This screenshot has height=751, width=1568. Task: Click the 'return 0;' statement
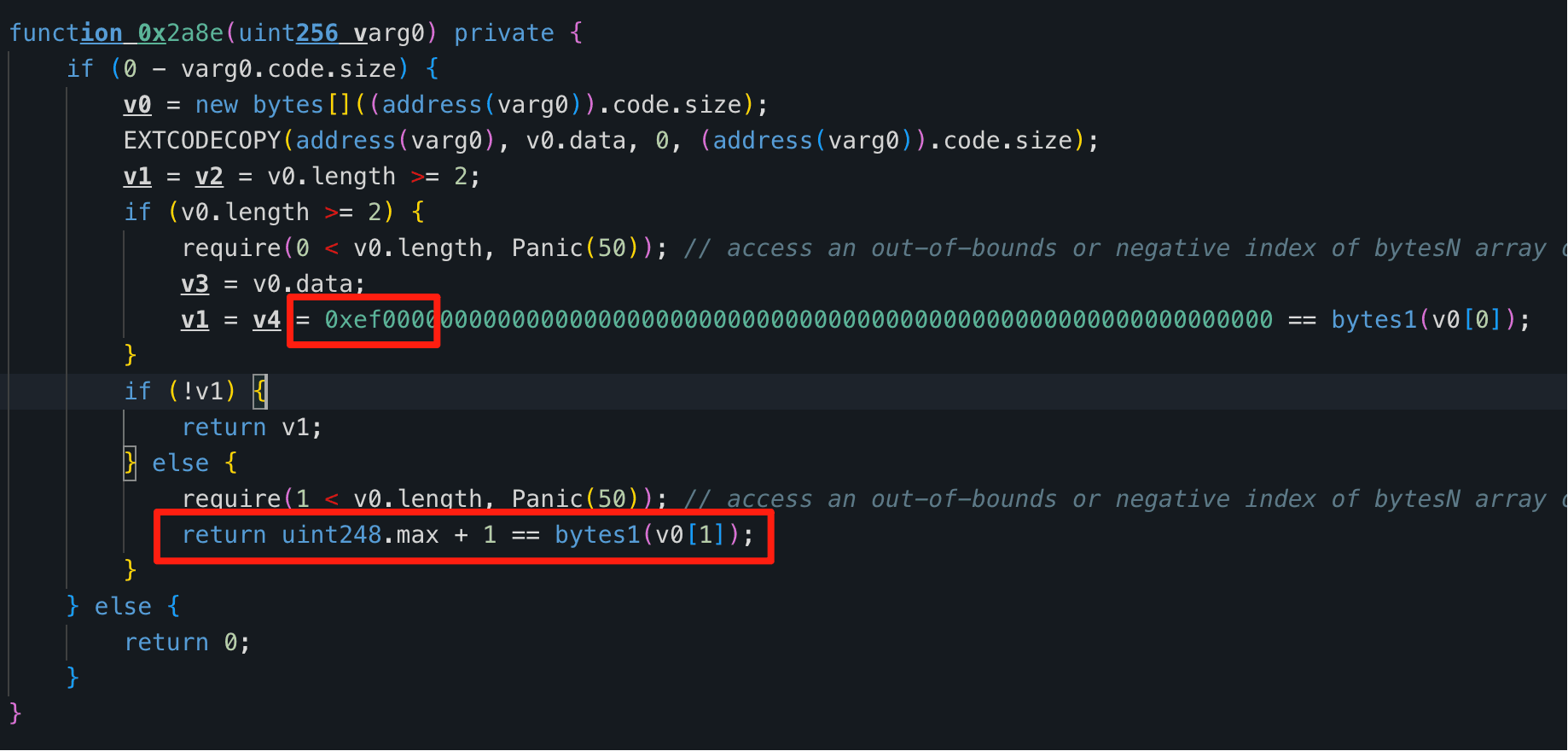pos(188,643)
